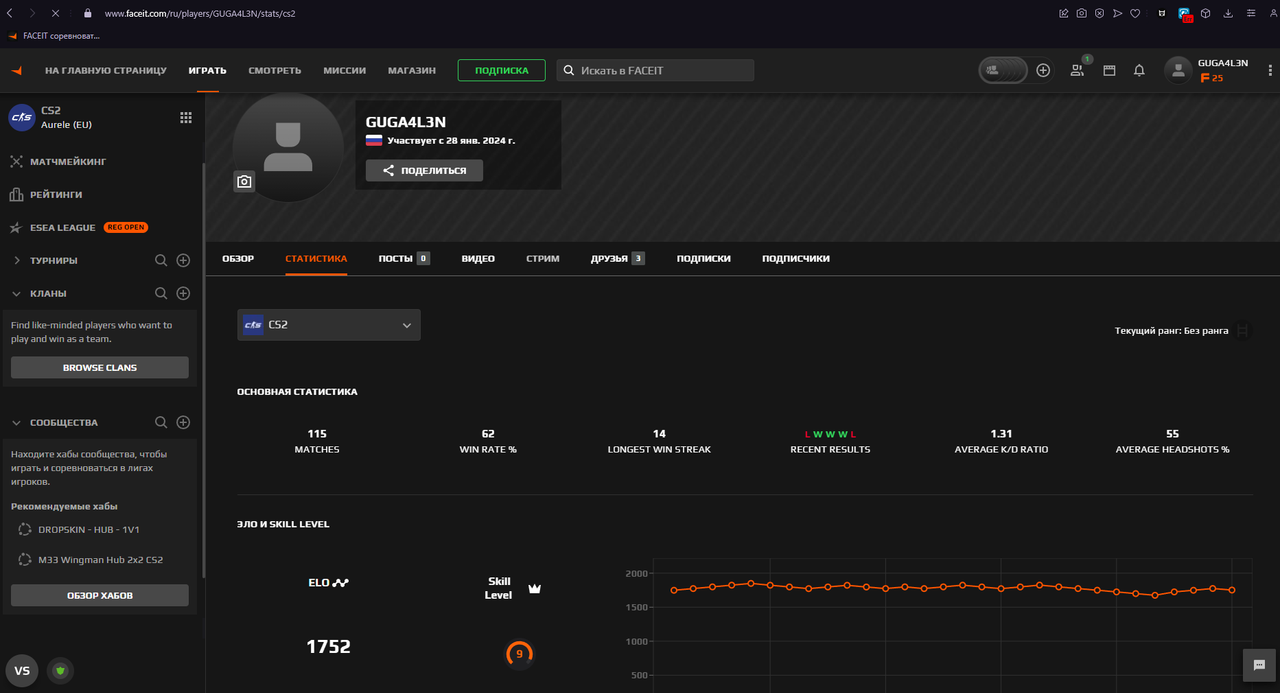The width and height of the screenshot is (1280, 693).
Task: Open the games grid icon beside CS2
Action: coord(185,117)
